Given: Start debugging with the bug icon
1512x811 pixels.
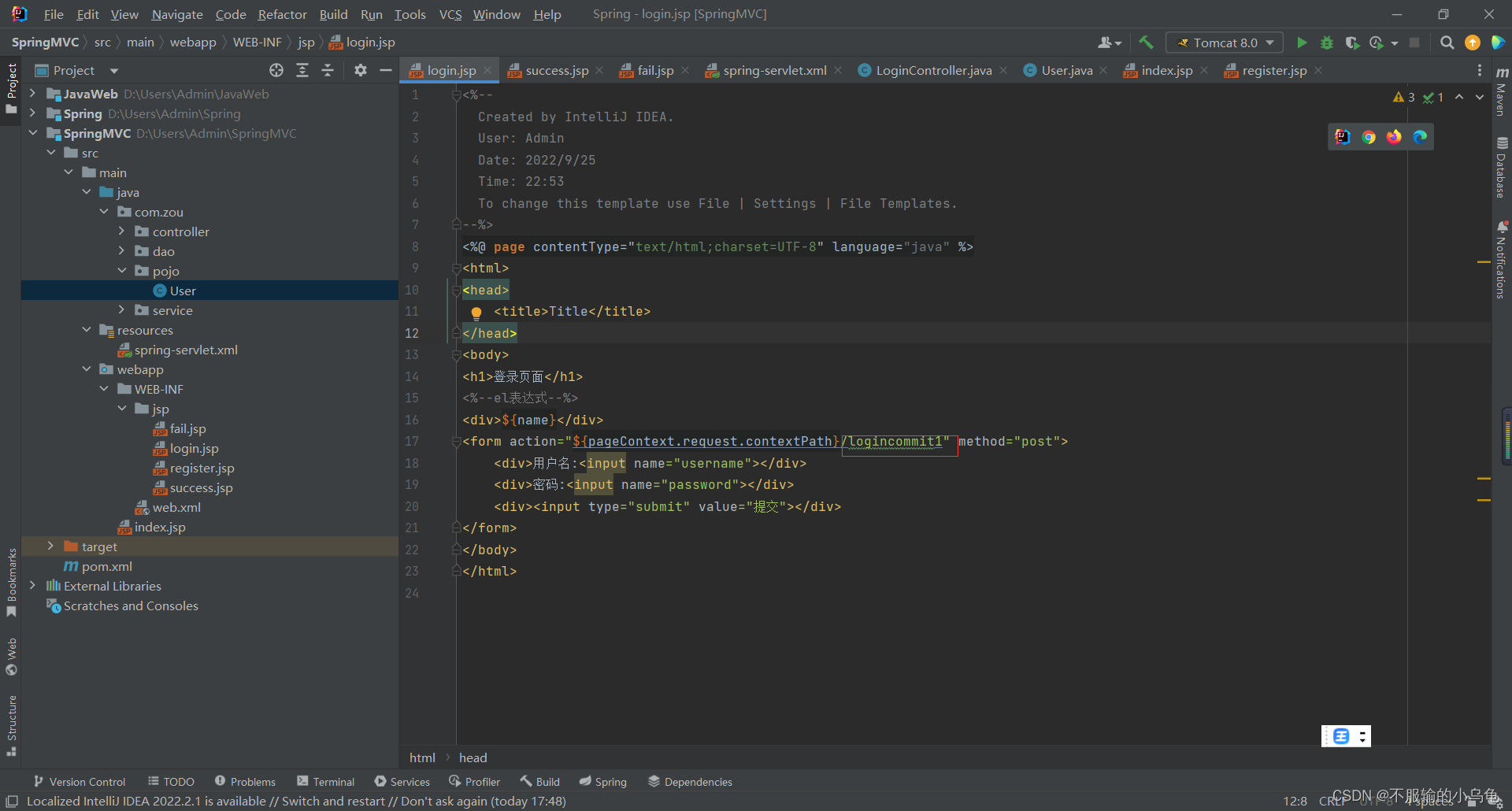Looking at the screenshot, I should (1327, 43).
